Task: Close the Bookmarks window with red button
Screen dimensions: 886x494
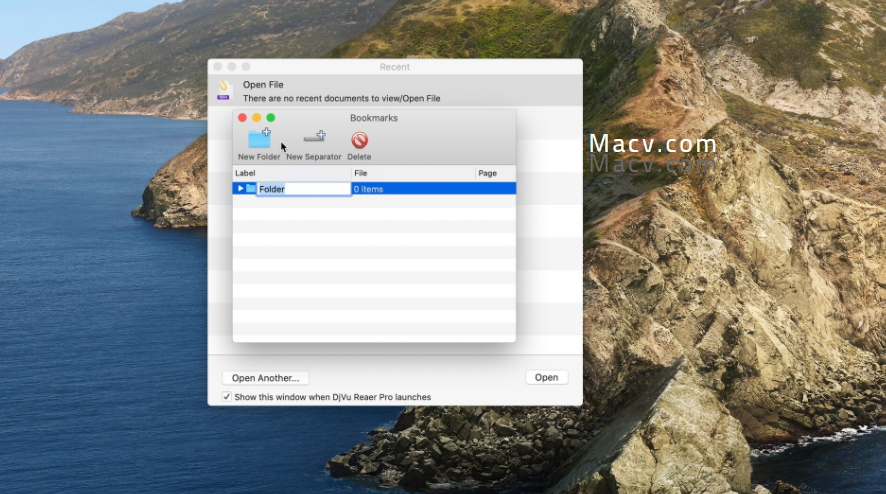Action: (242, 118)
